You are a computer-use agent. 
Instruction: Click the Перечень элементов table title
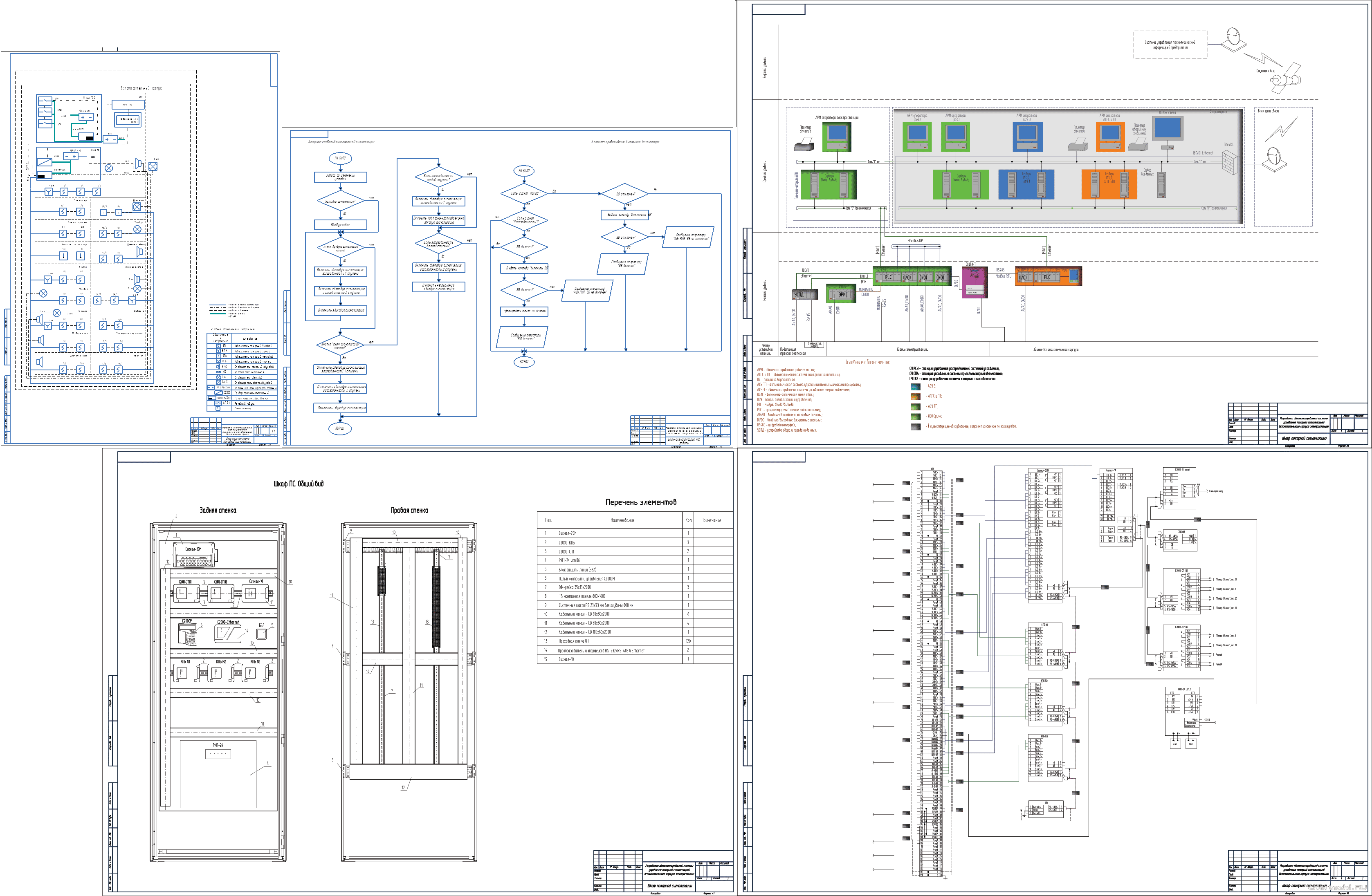point(640,502)
